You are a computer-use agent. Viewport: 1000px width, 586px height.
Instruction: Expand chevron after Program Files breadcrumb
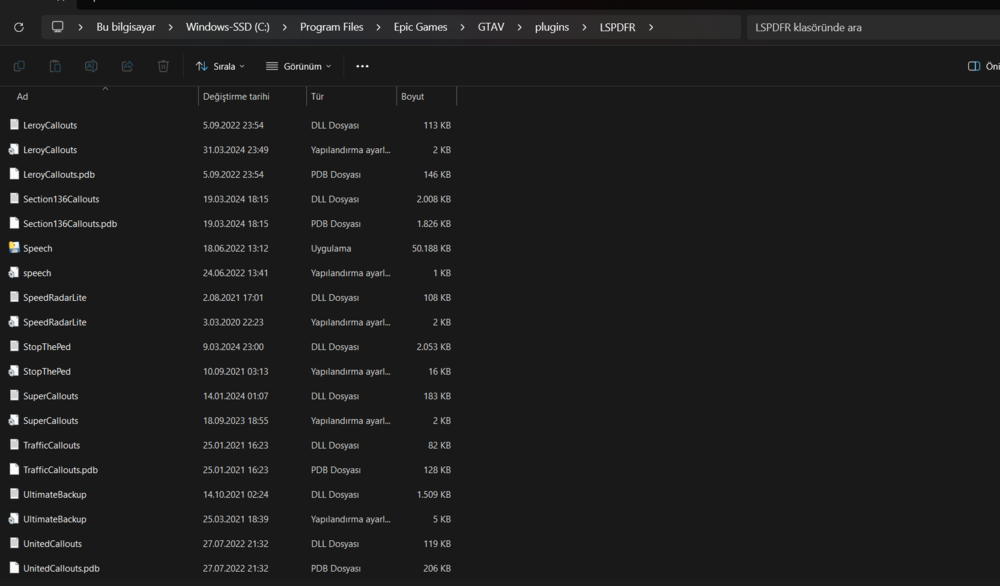(378, 27)
